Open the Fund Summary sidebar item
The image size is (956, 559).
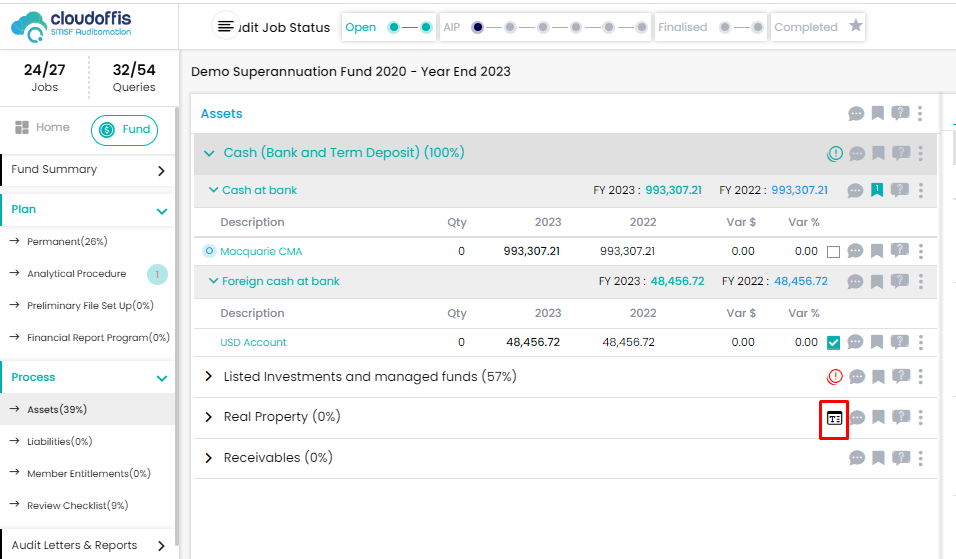click(88, 170)
